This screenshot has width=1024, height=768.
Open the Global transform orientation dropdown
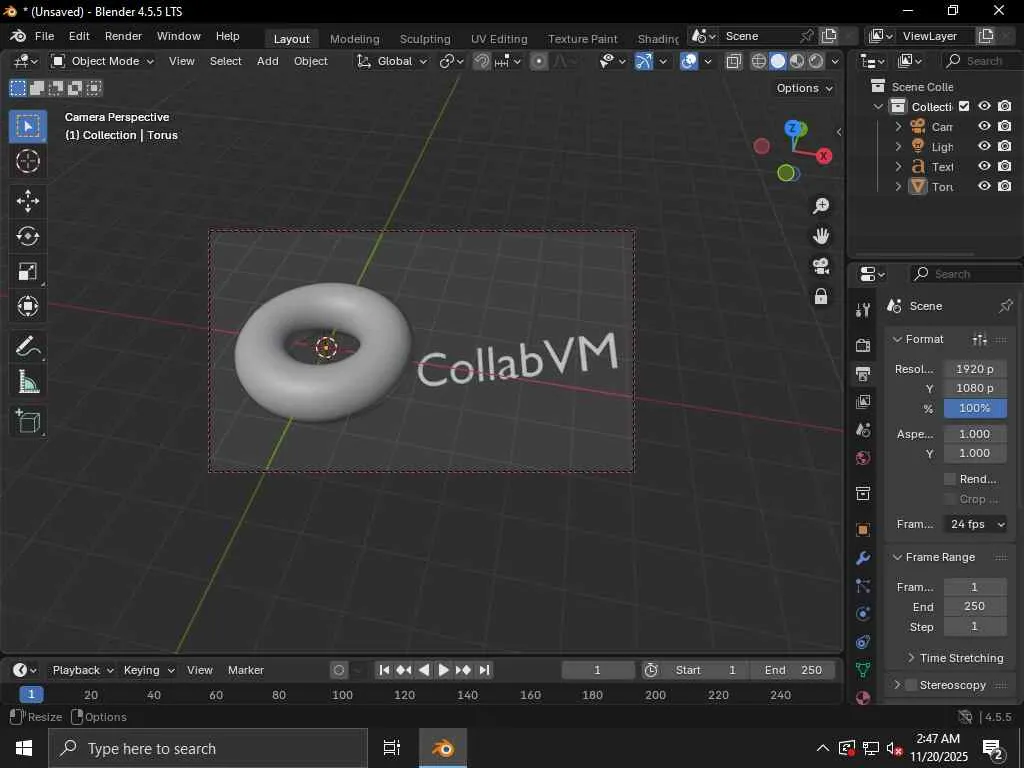tap(391, 61)
